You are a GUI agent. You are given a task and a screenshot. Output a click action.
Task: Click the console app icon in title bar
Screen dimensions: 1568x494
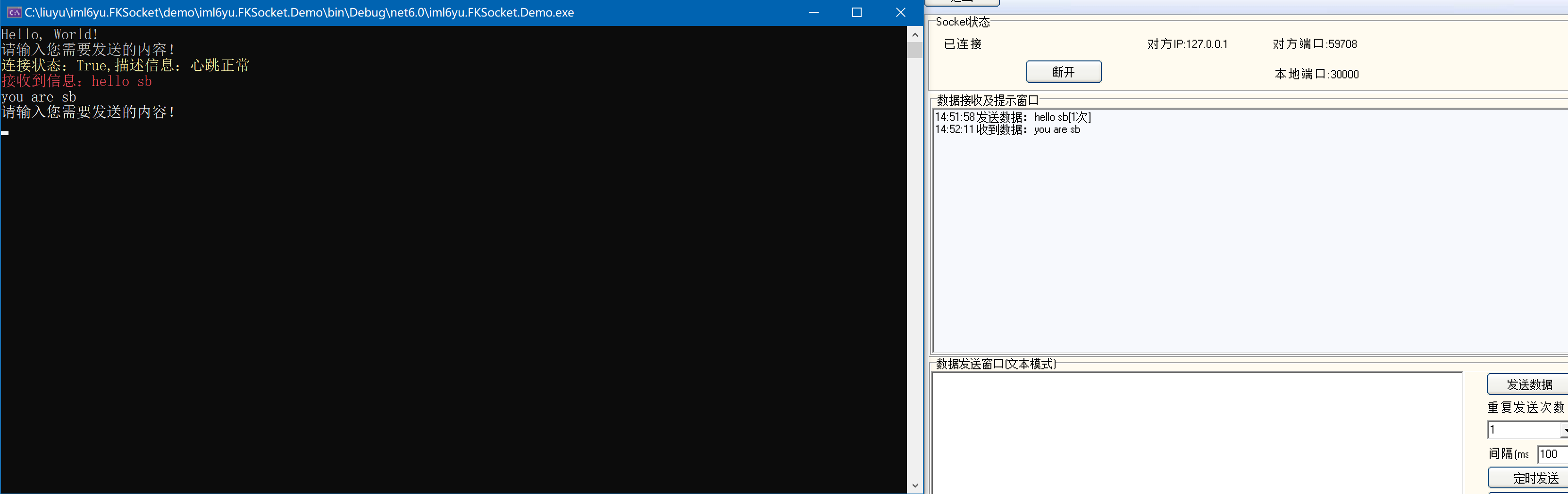(14, 12)
